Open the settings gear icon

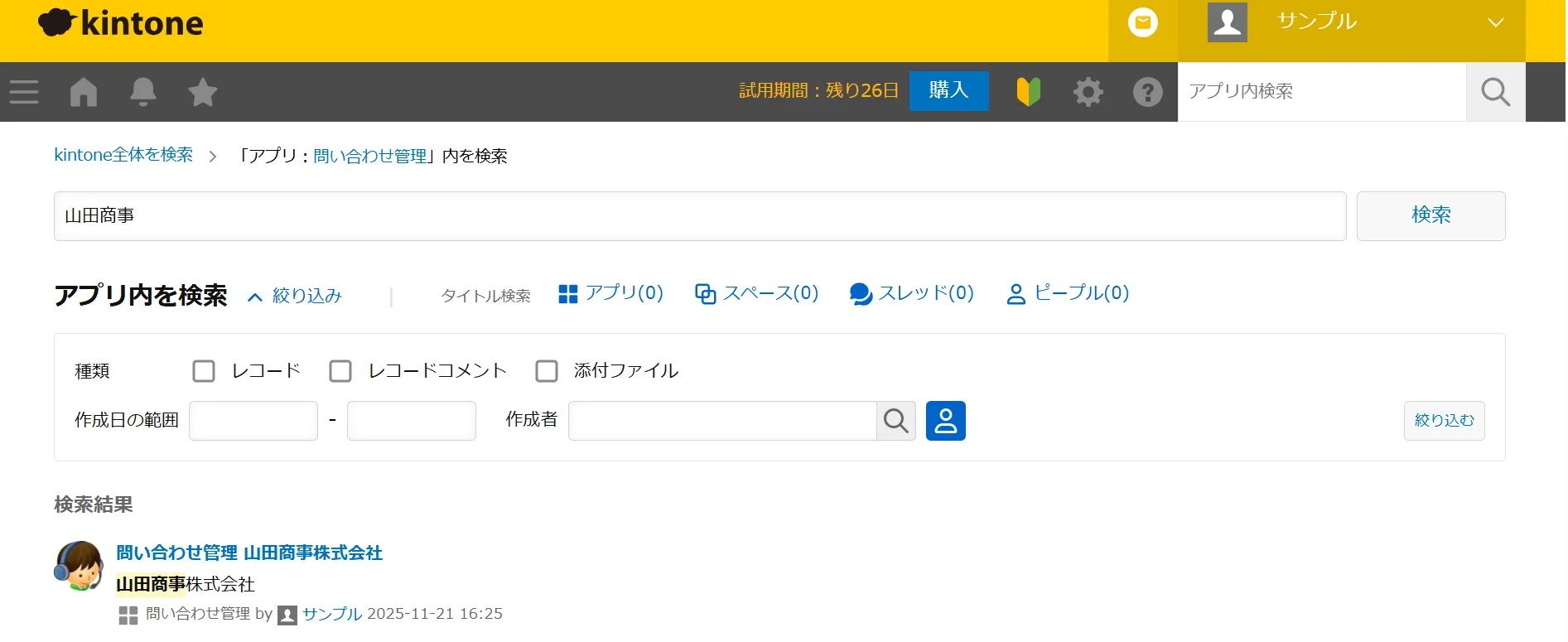click(x=1088, y=92)
